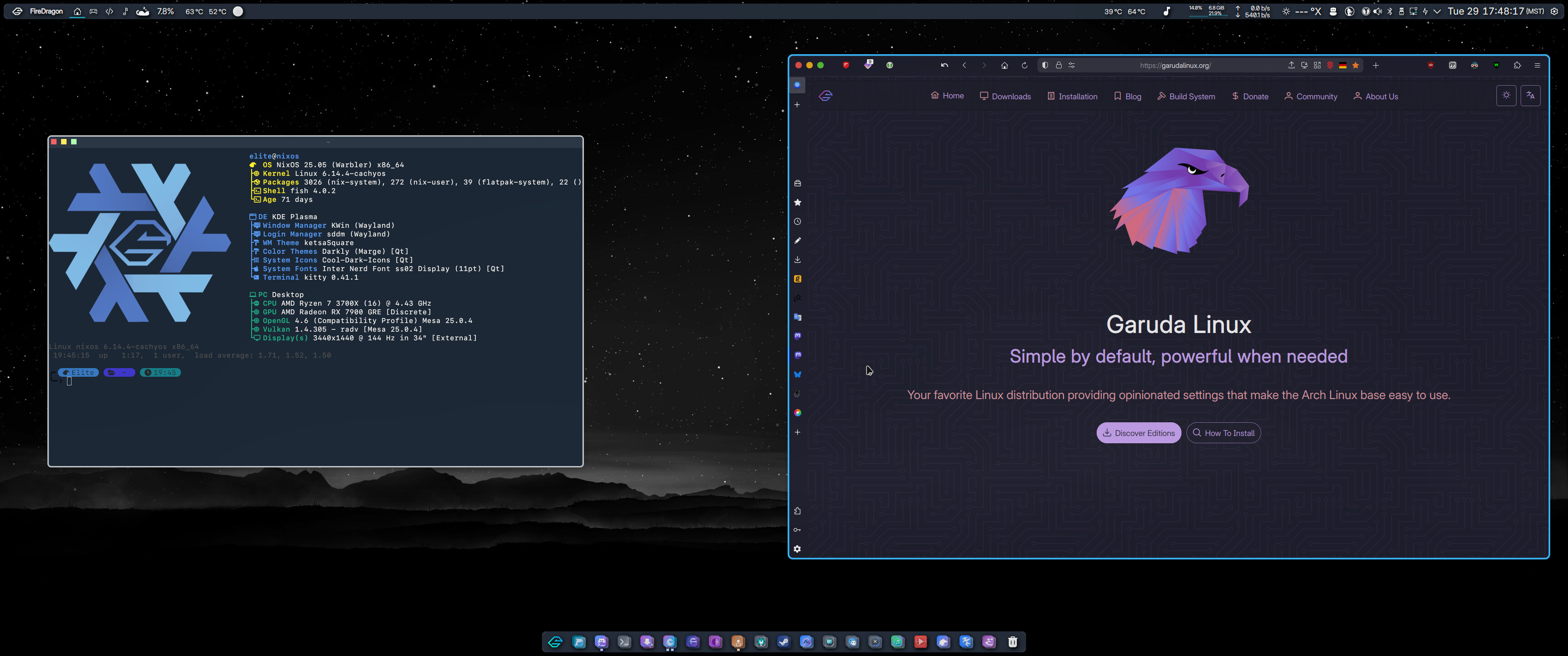
Task: Click the bookmark star in address bar
Action: click(1356, 65)
